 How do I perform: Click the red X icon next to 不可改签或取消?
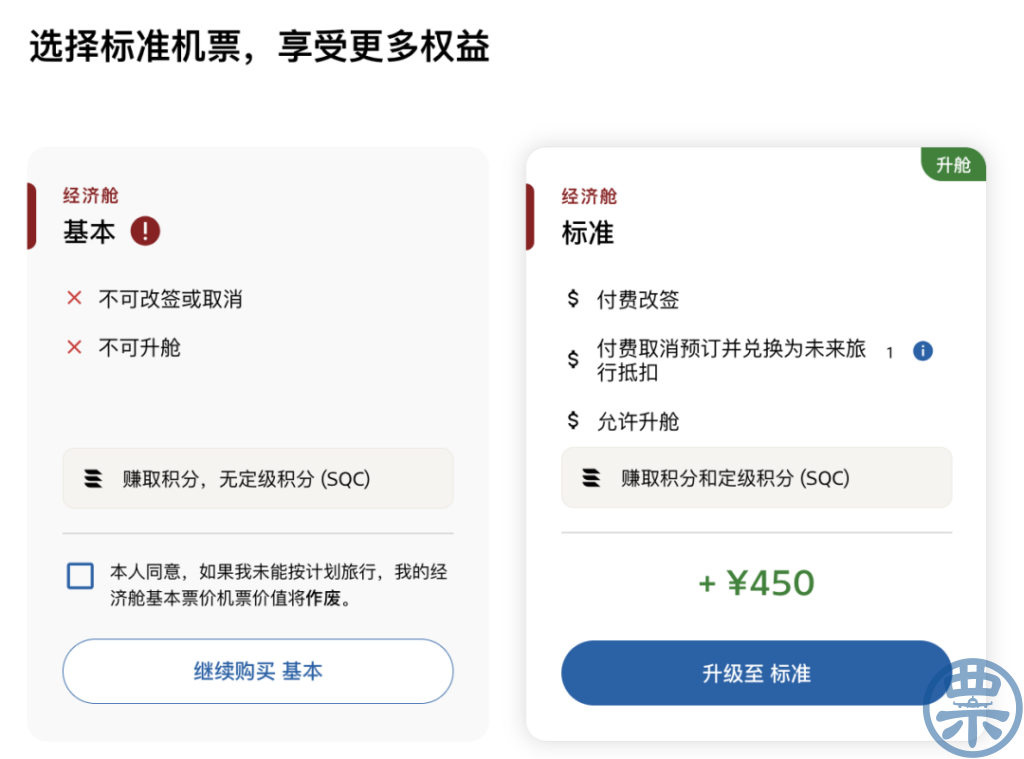click(x=74, y=299)
